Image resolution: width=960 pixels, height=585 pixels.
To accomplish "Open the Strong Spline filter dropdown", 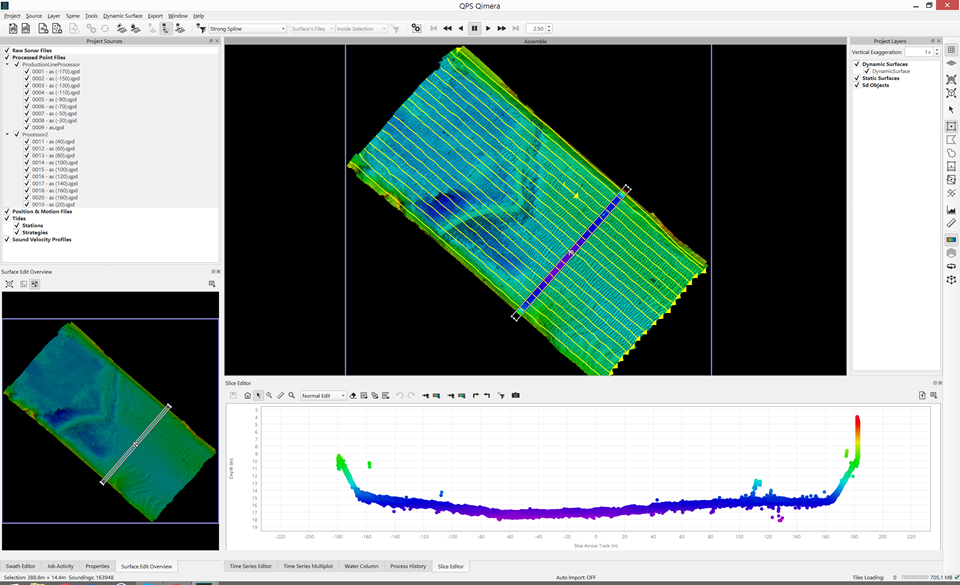I will tap(247, 29).
